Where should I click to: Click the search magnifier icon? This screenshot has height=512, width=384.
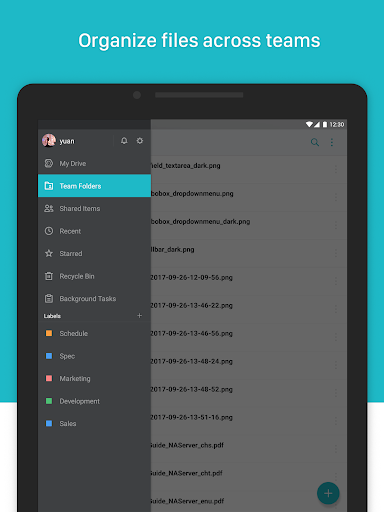coord(315,142)
